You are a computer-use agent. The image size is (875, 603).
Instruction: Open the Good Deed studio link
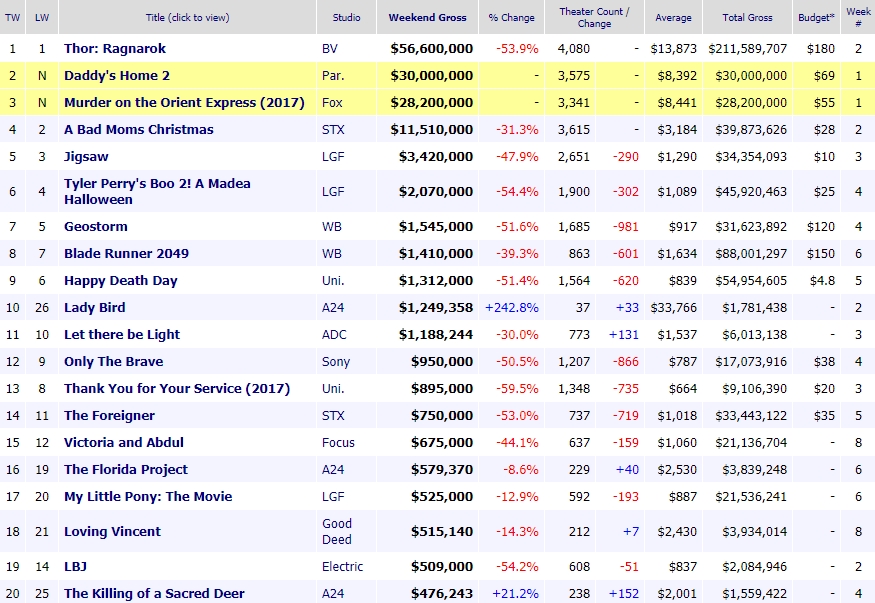[x=337, y=532]
